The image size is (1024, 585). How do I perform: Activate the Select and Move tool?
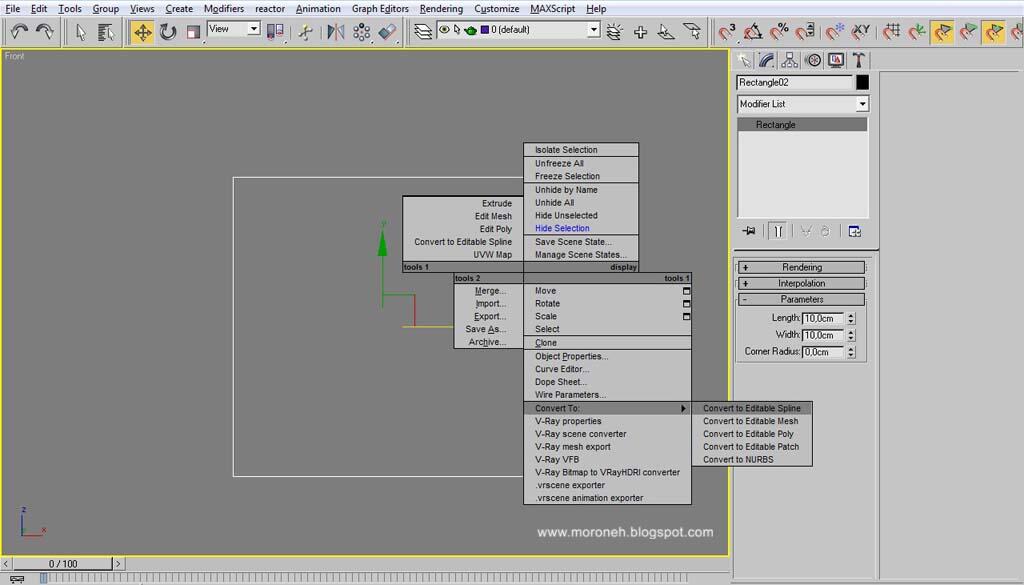pos(142,32)
